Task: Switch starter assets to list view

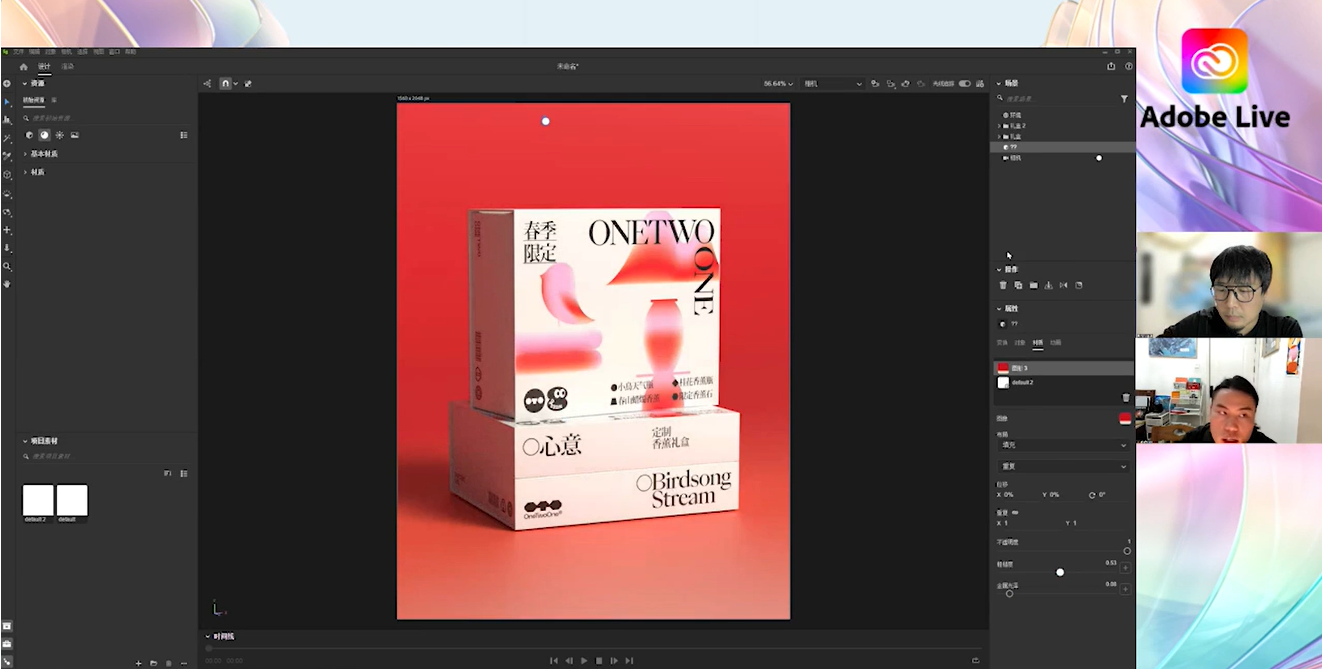Action: (184, 135)
